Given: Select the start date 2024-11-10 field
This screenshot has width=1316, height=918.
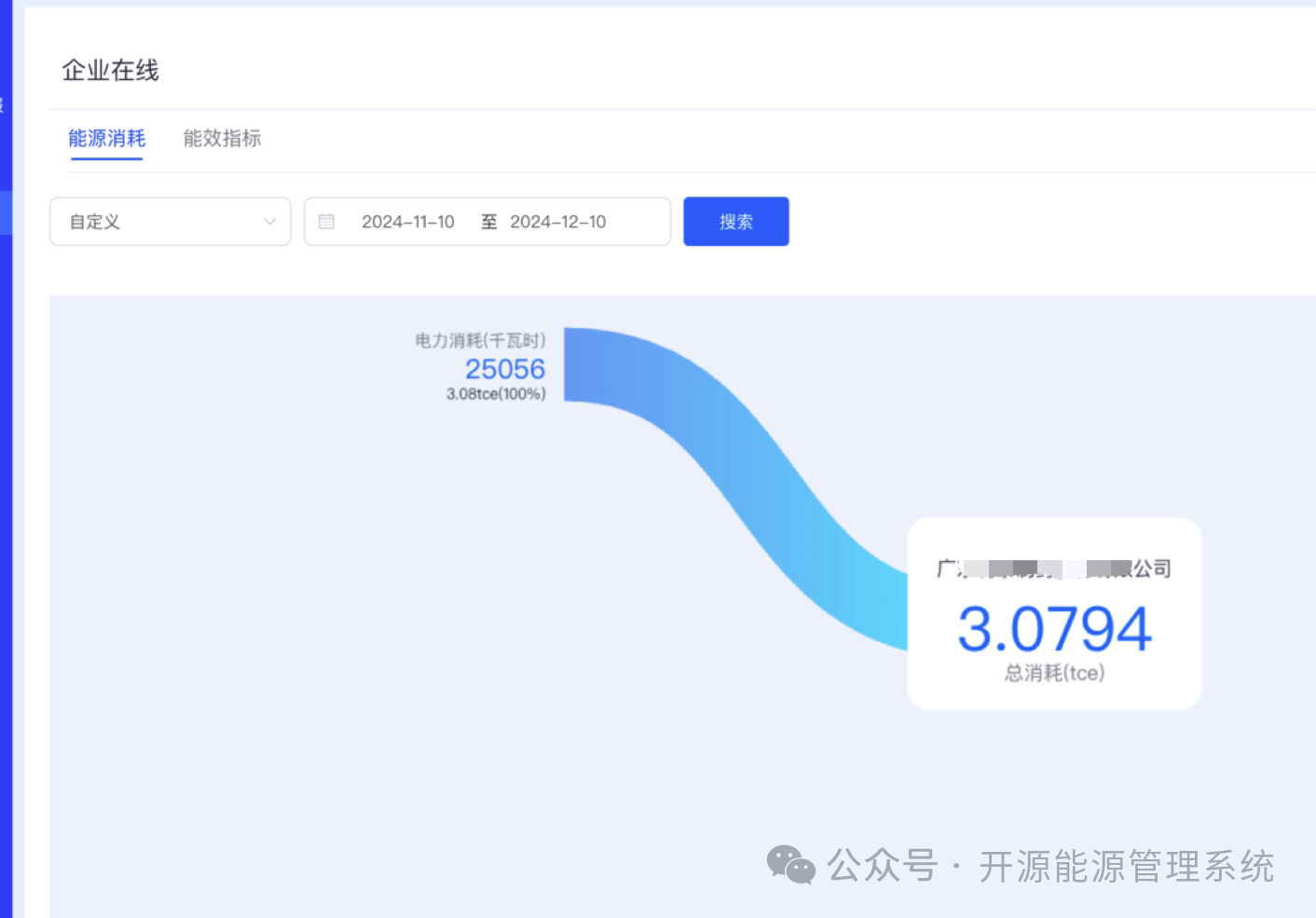Looking at the screenshot, I should [408, 222].
